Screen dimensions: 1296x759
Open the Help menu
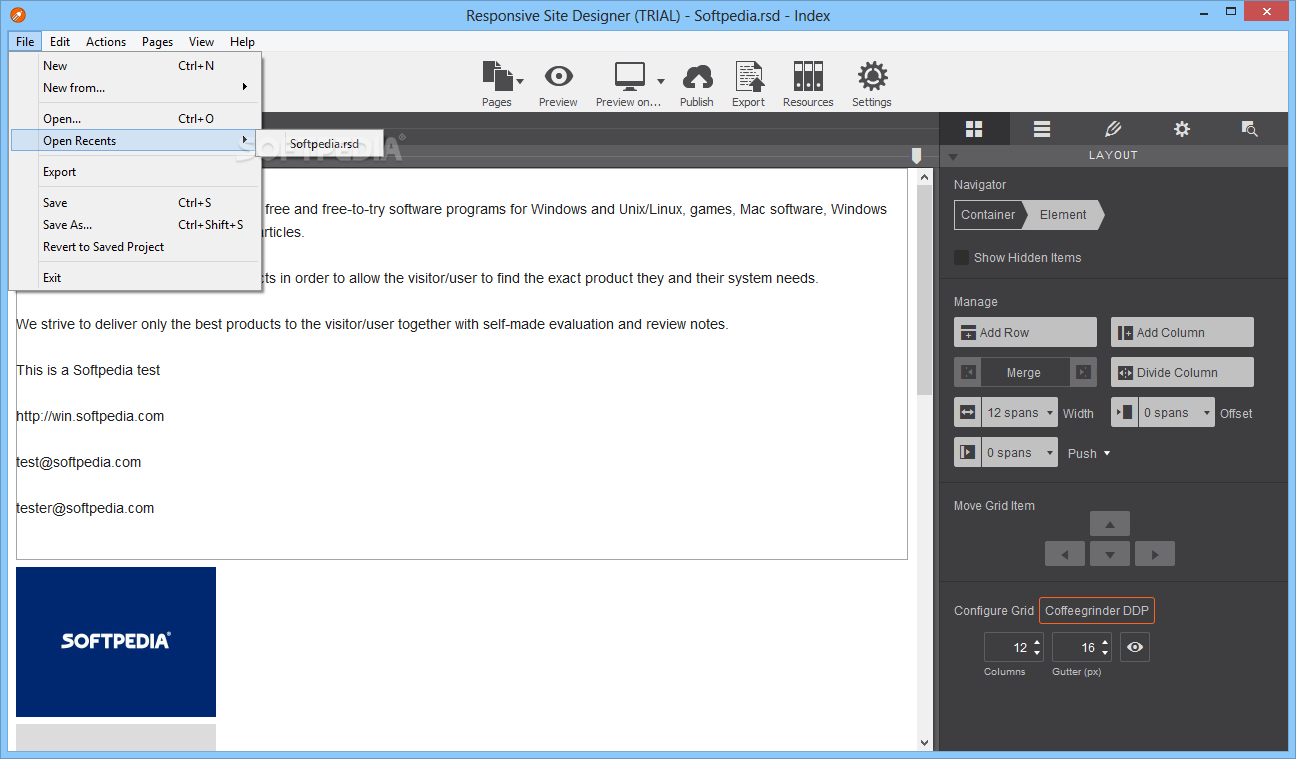coord(242,41)
